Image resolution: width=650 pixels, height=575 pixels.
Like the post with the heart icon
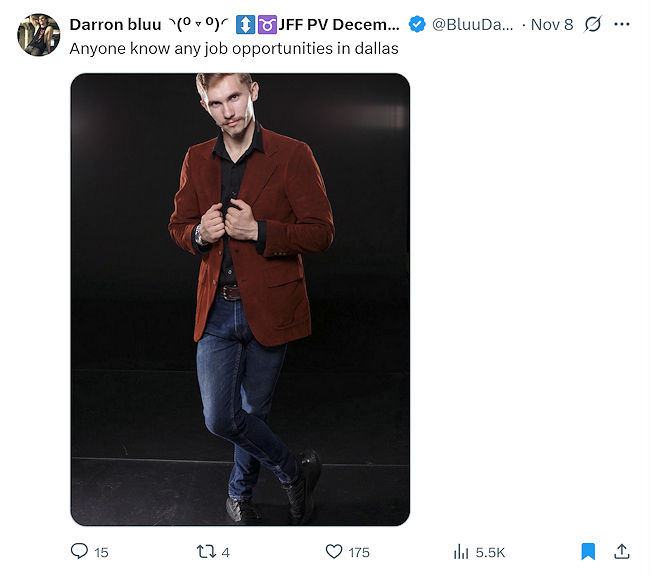pos(334,551)
